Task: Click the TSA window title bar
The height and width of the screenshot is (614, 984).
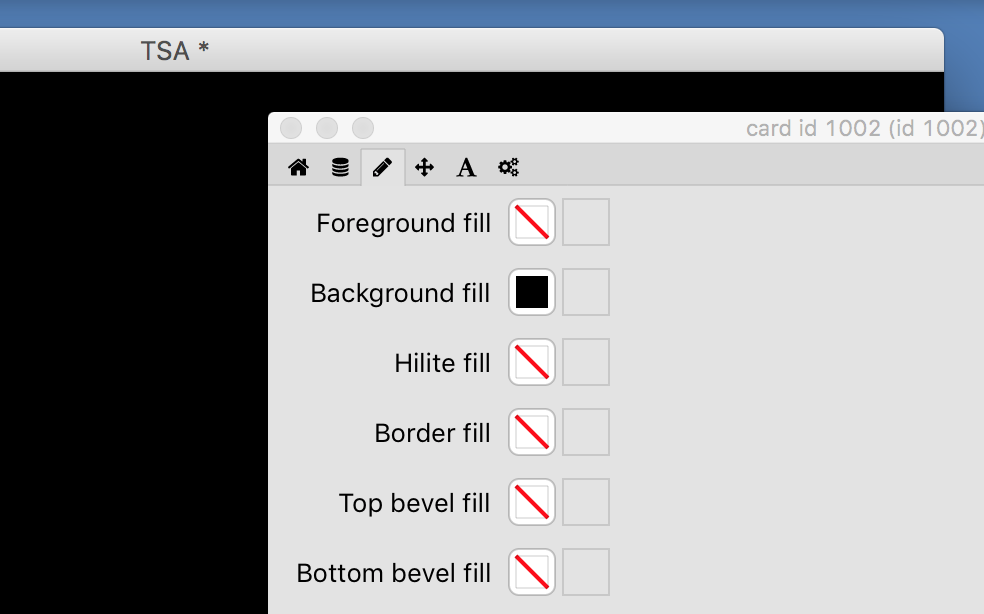Action: click(x=175, y=50)
